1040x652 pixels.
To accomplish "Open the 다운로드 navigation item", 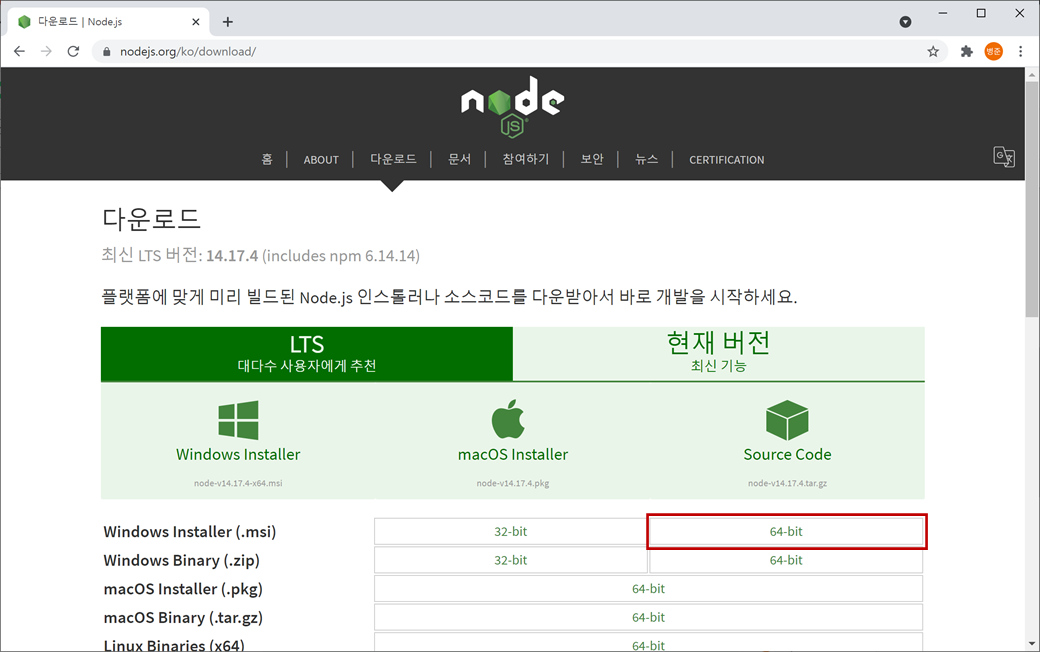I will click(x=393, y=159).
